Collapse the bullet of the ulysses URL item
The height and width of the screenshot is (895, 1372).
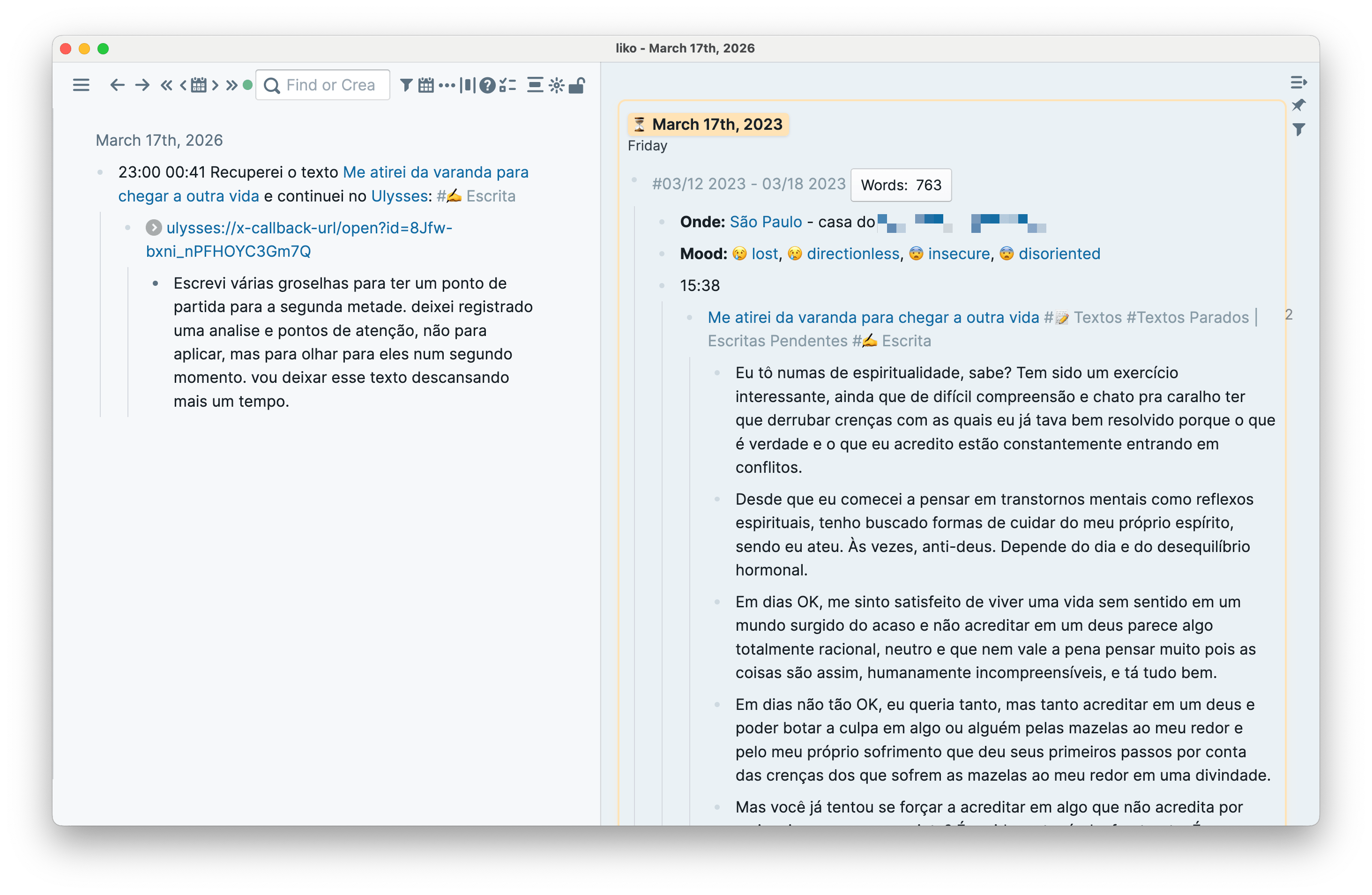(128, 228)
